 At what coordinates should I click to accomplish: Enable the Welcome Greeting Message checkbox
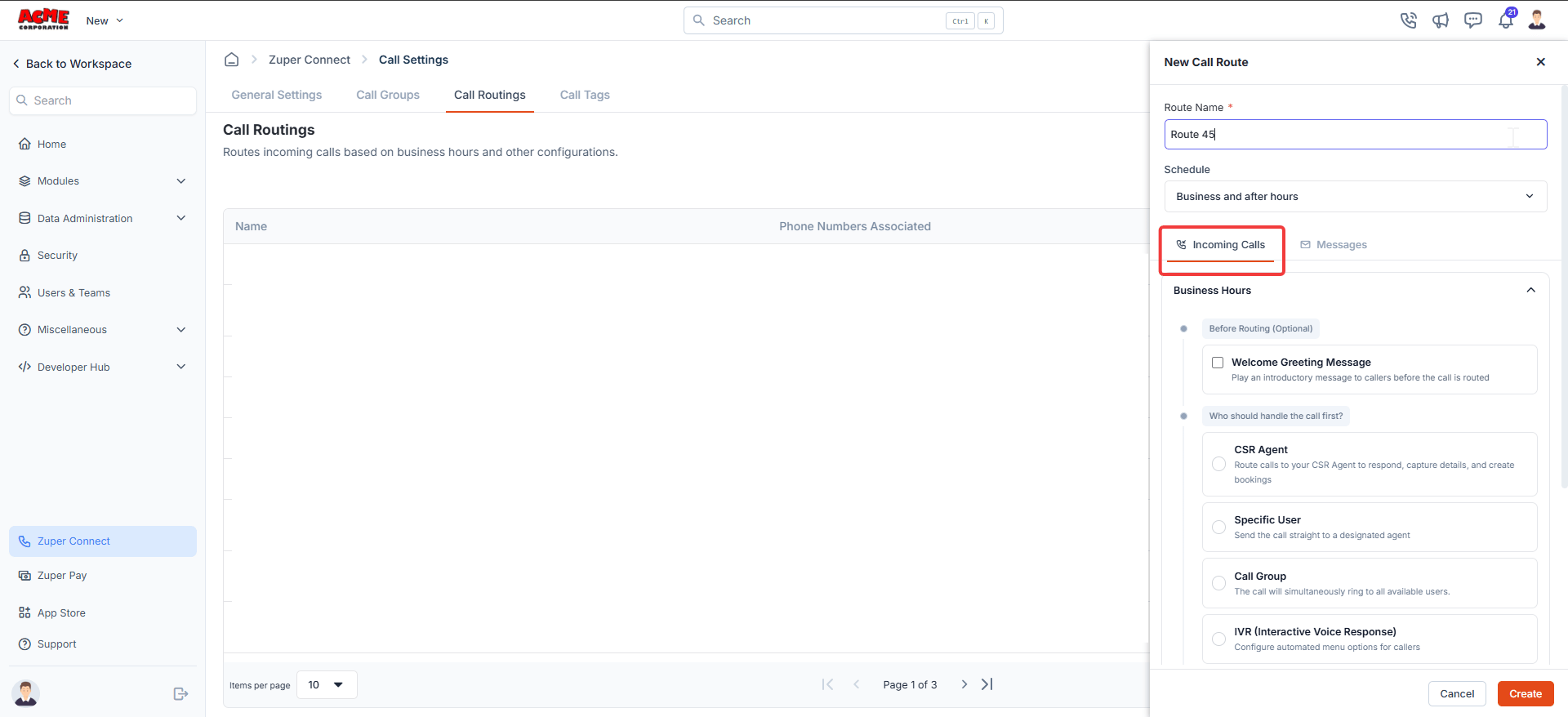coord(1218,363)
